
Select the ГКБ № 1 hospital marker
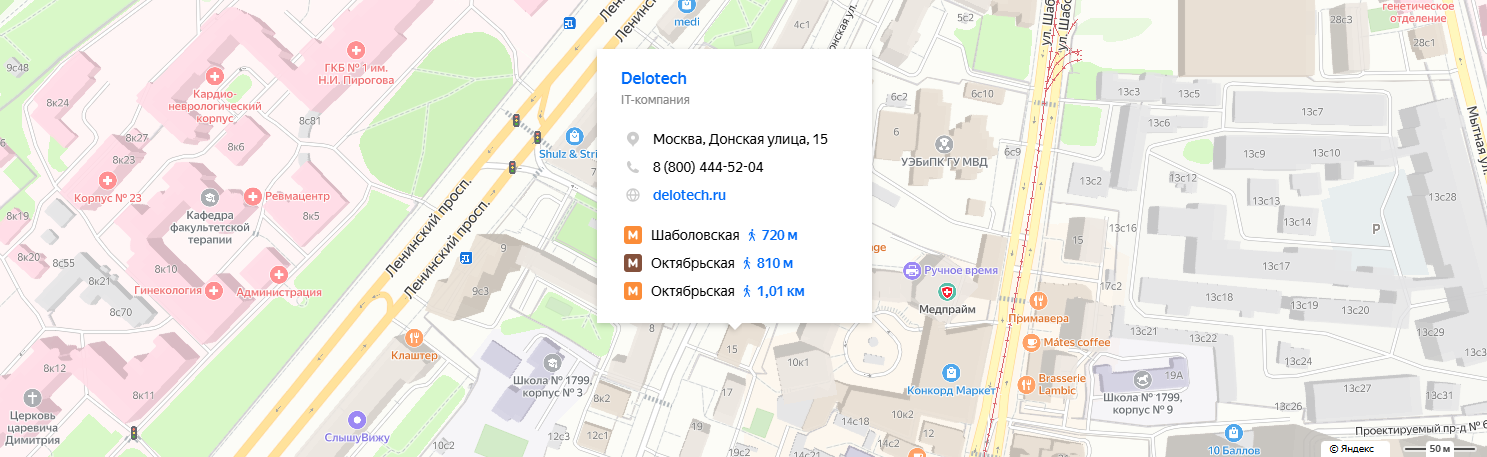354,50
